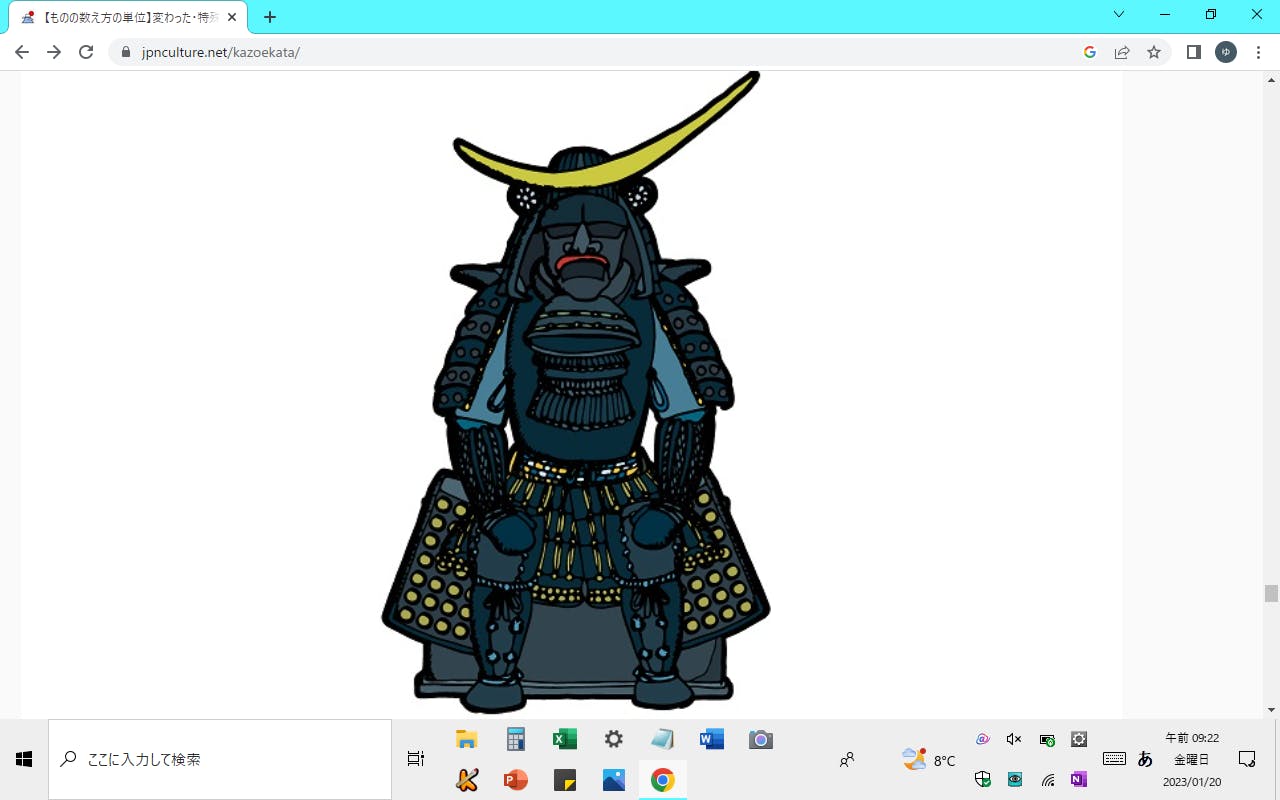Toggle the Japanese IME あ input mode

pyautogui.click(x=1145, y=759)
